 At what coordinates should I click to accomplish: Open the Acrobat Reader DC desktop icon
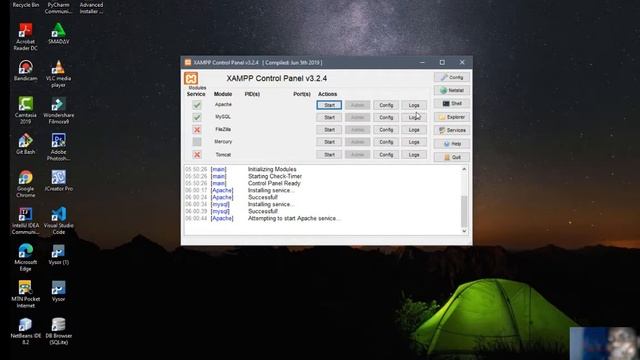click(25, 37)
